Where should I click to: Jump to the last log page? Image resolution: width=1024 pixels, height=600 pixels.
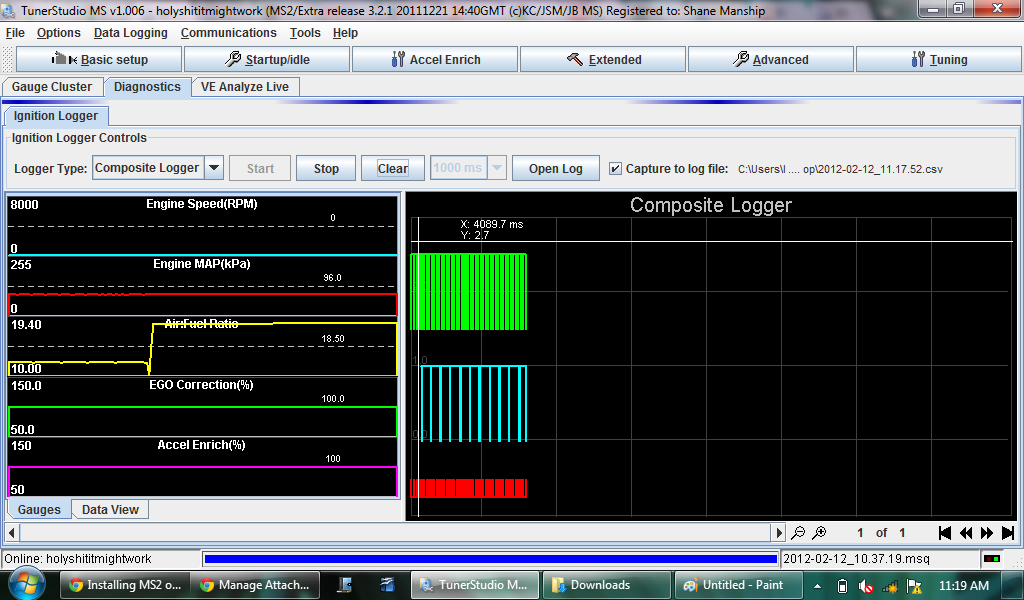pos(1008,533)
